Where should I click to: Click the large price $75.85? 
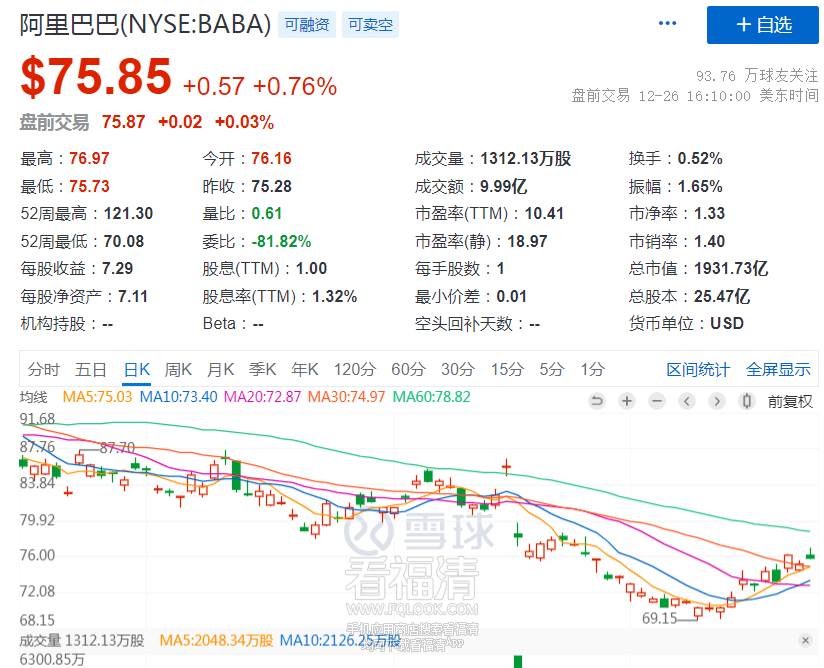click(96, 77)
